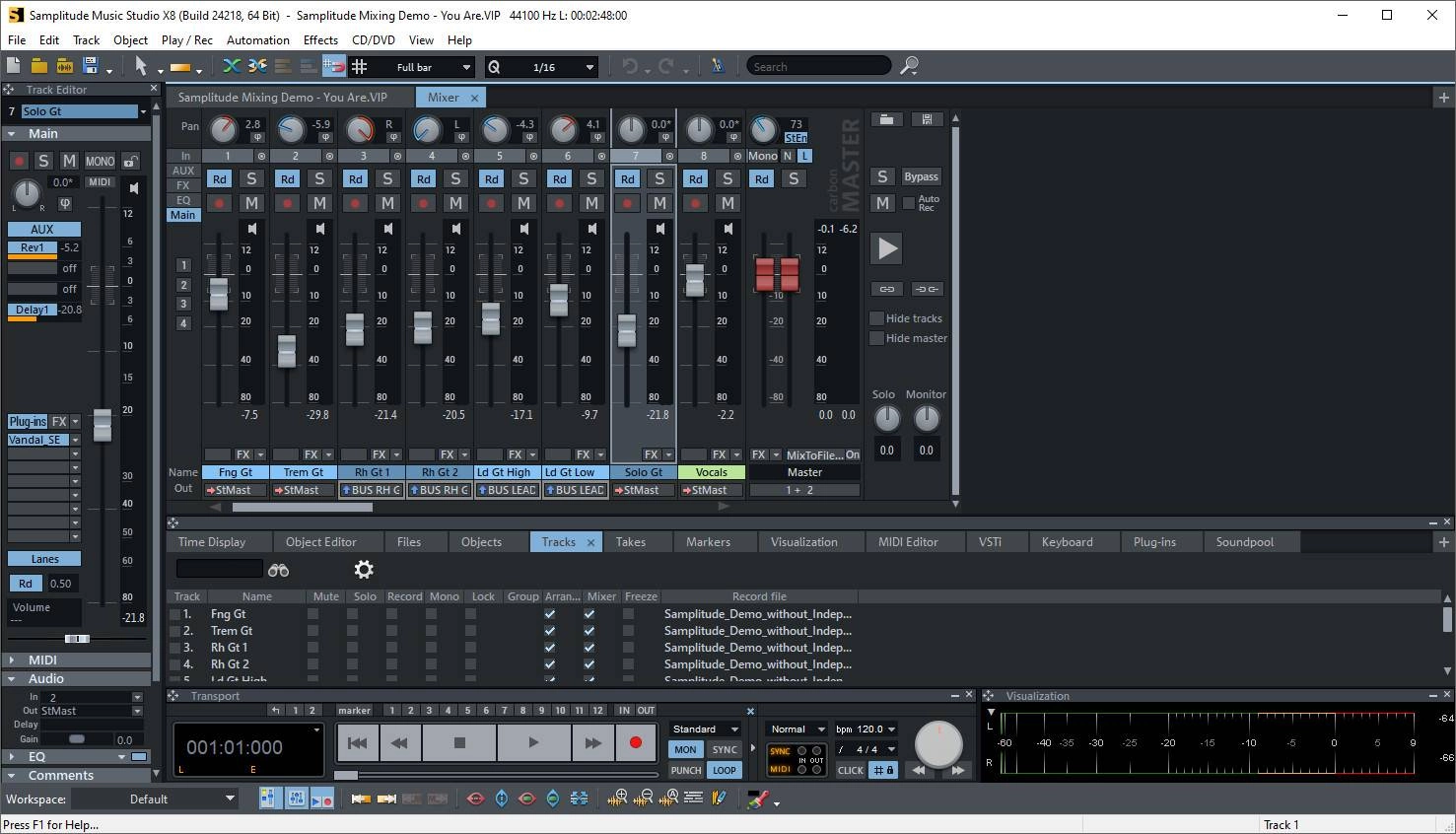Expand the Comments section in Track Editor
This screenshot has width=1456, height=834.
tap(76, 776)
